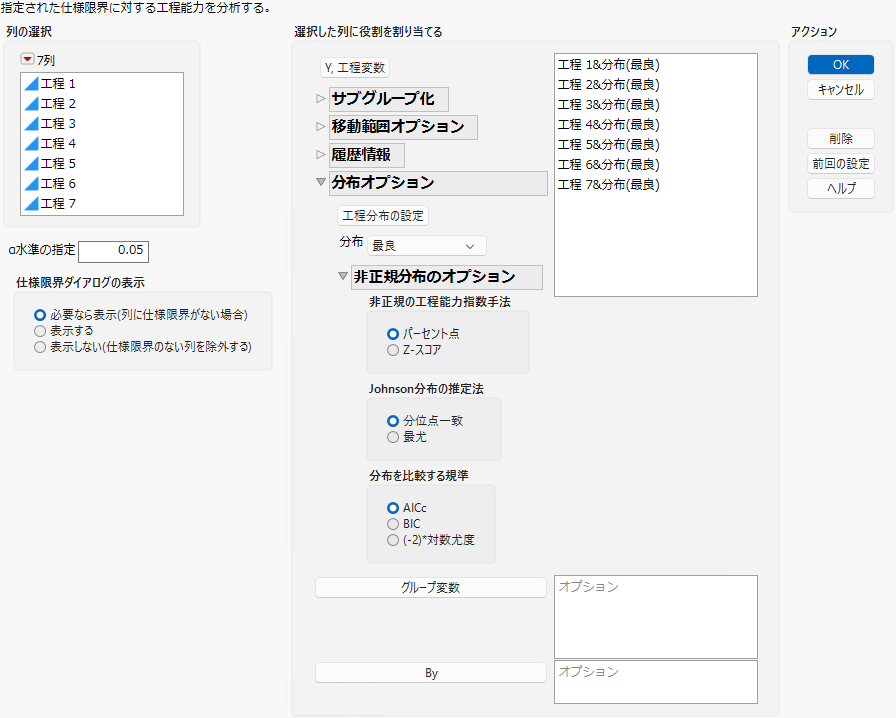Click the グループ変数 optional drop box

point(656,617)
